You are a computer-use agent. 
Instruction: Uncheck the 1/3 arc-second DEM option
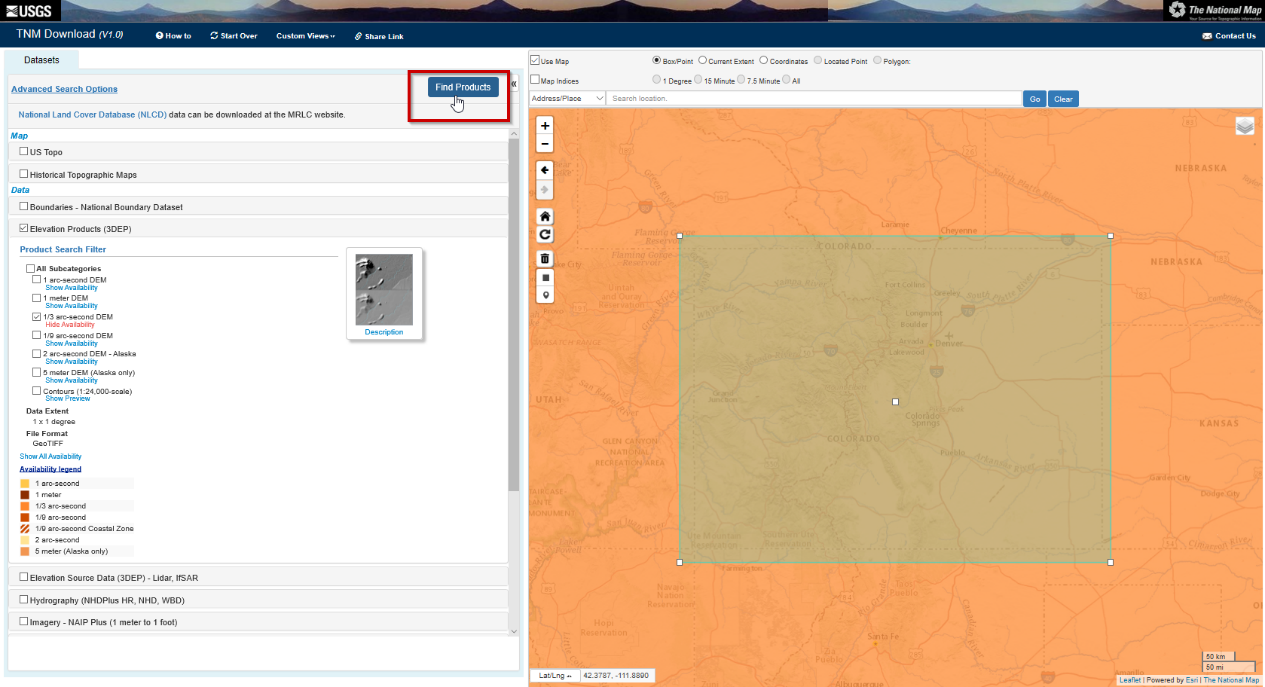[x=37, y=317]
